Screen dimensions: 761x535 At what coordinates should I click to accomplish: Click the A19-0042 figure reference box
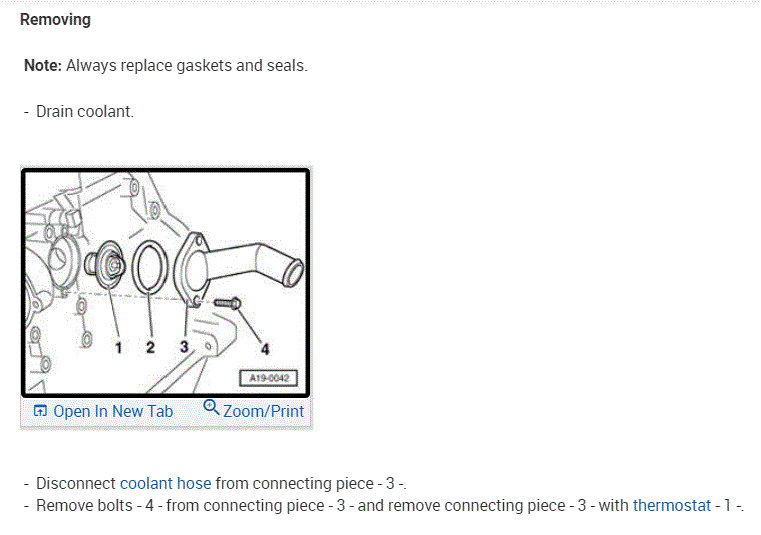(269, 378)
